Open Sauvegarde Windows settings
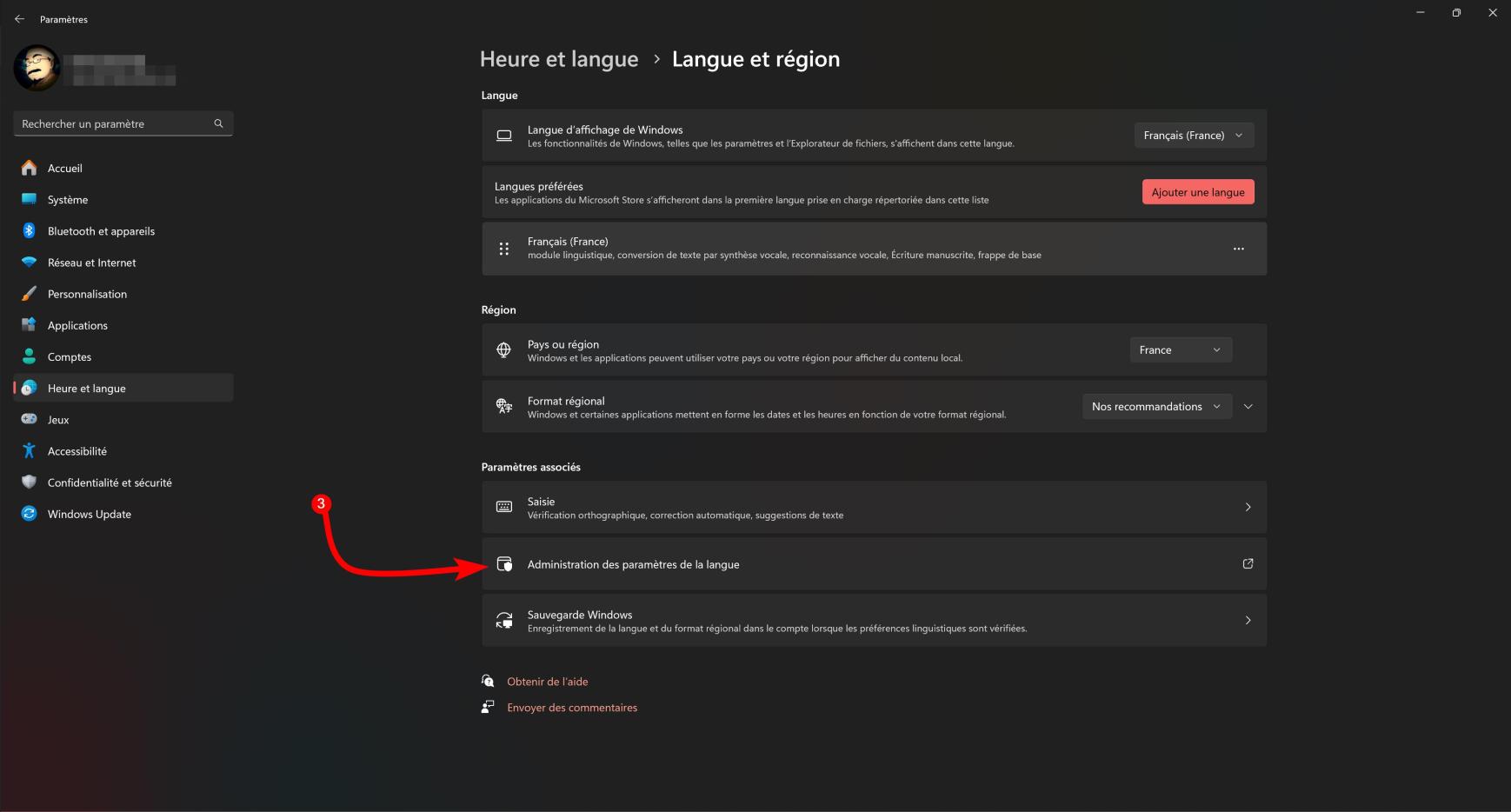This screenshot has width=1511, height=812. (x=874, y=621)
